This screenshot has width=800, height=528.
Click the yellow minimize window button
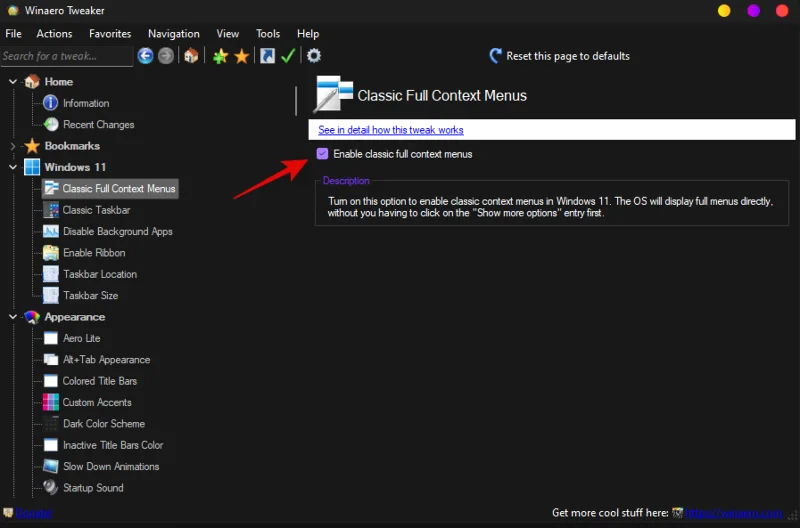(724, 11)
